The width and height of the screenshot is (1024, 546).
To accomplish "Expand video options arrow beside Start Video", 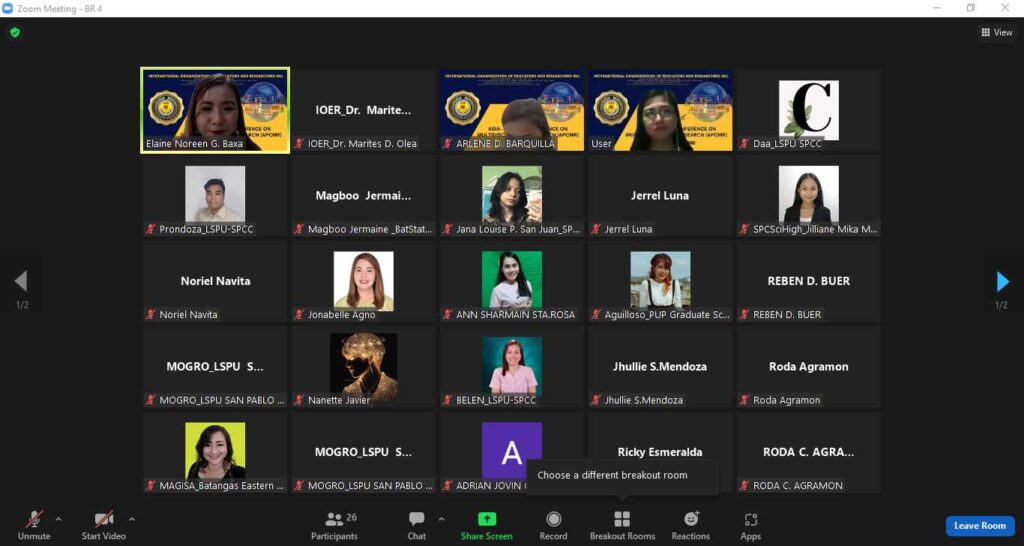I will [132, 519].
